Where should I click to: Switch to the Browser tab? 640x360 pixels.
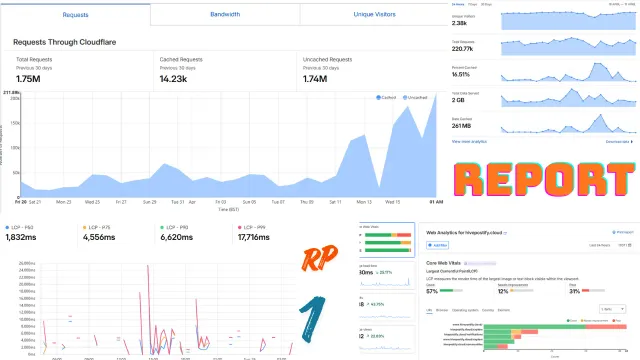442,310
